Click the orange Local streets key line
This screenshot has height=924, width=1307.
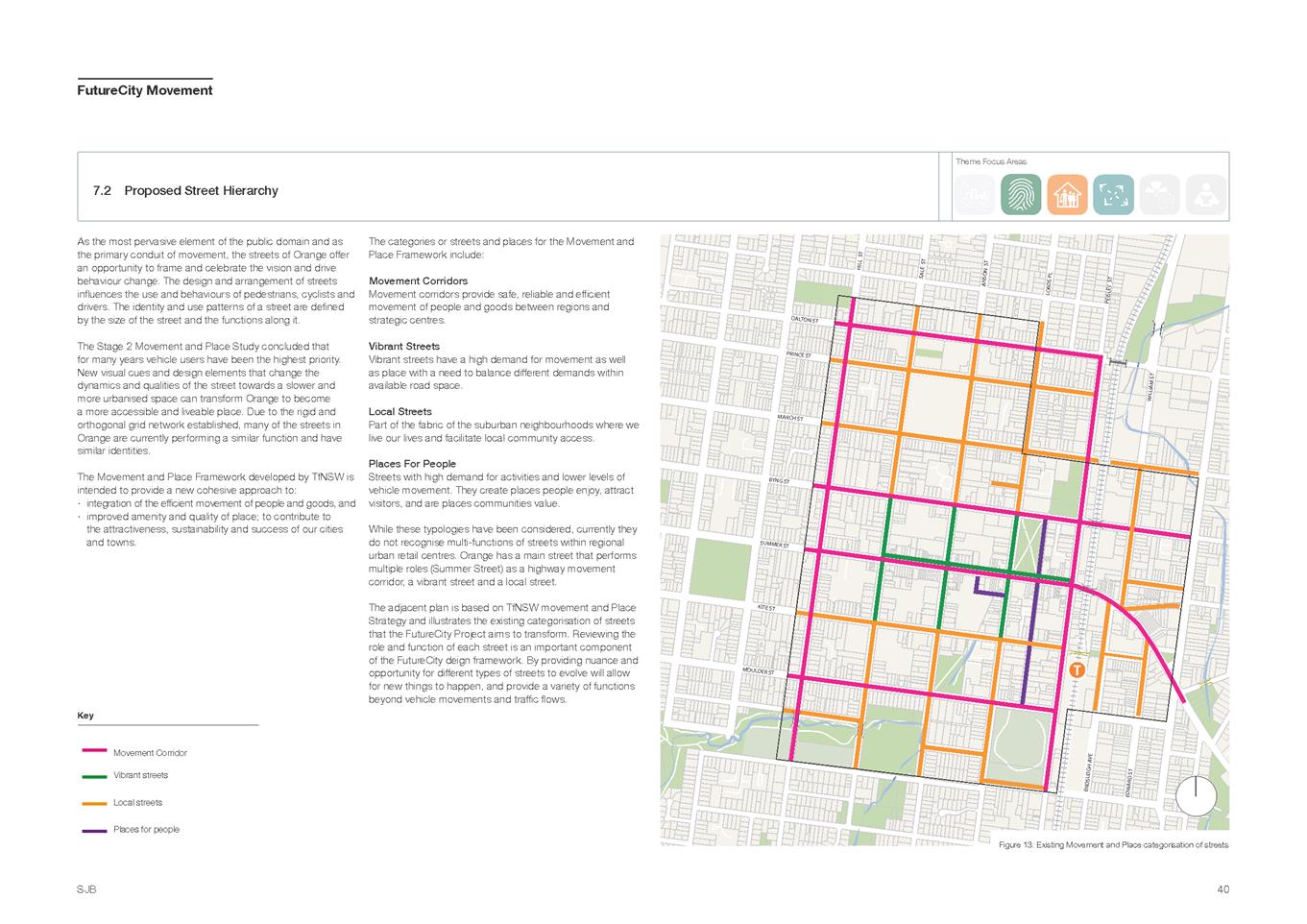(x=94, y=803)
